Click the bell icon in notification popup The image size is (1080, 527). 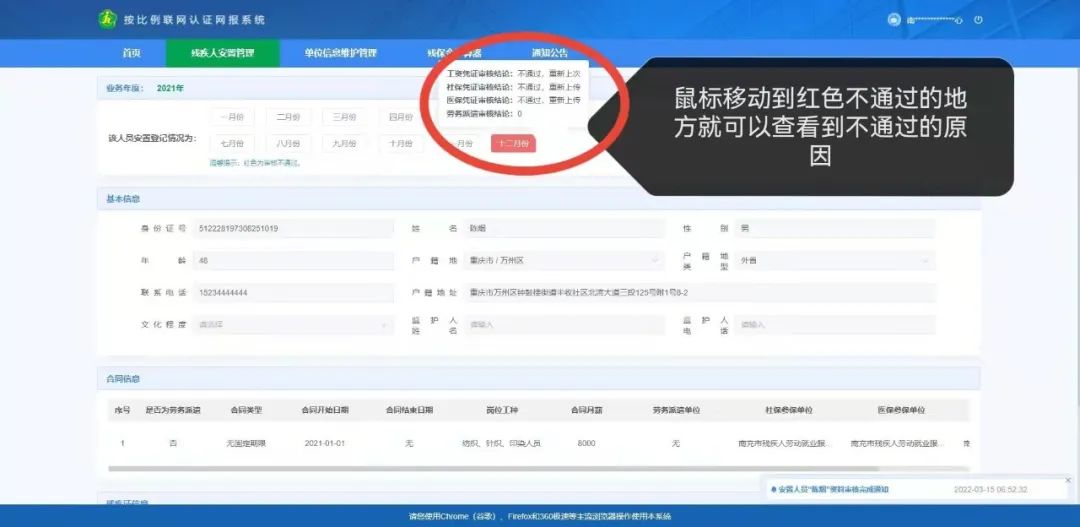point(771,489)
